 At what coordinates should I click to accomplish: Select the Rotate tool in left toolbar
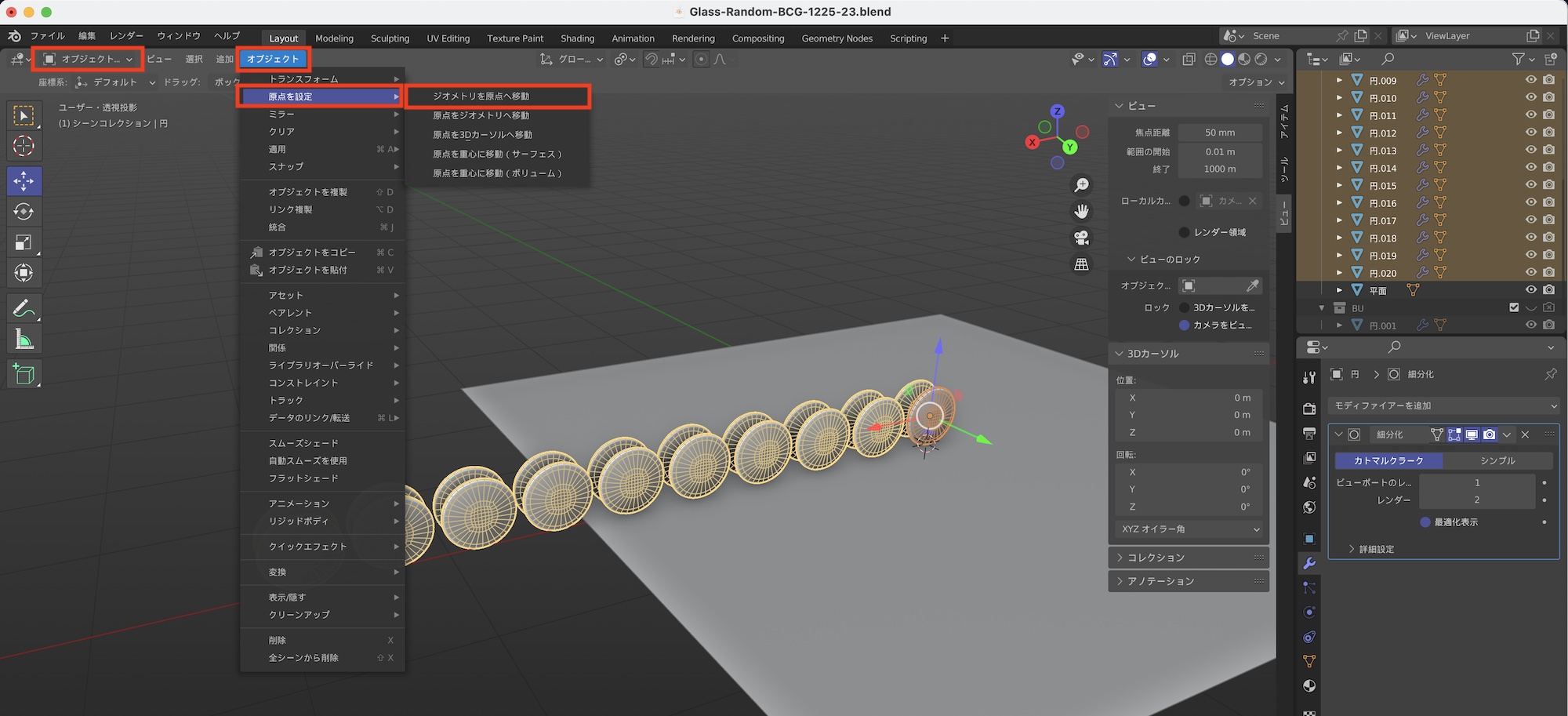[24, 212]
